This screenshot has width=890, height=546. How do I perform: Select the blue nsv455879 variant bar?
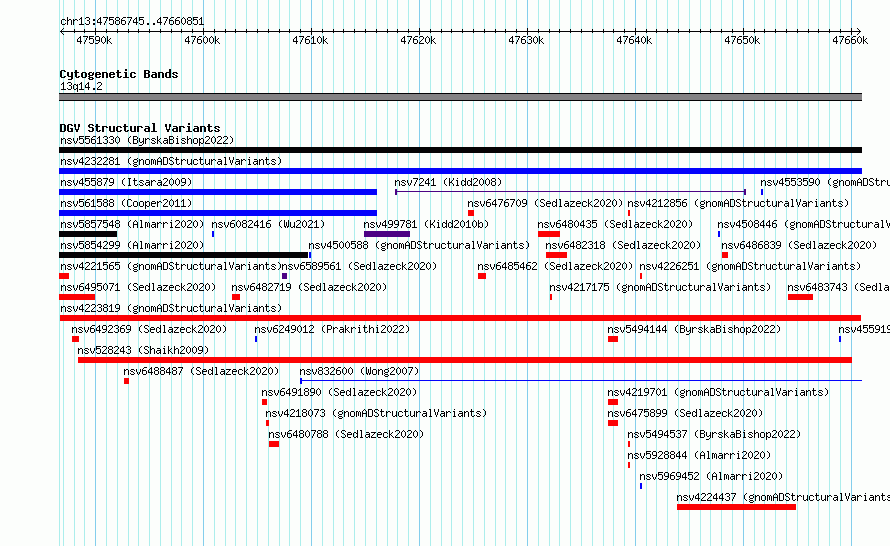click(218, 192)
